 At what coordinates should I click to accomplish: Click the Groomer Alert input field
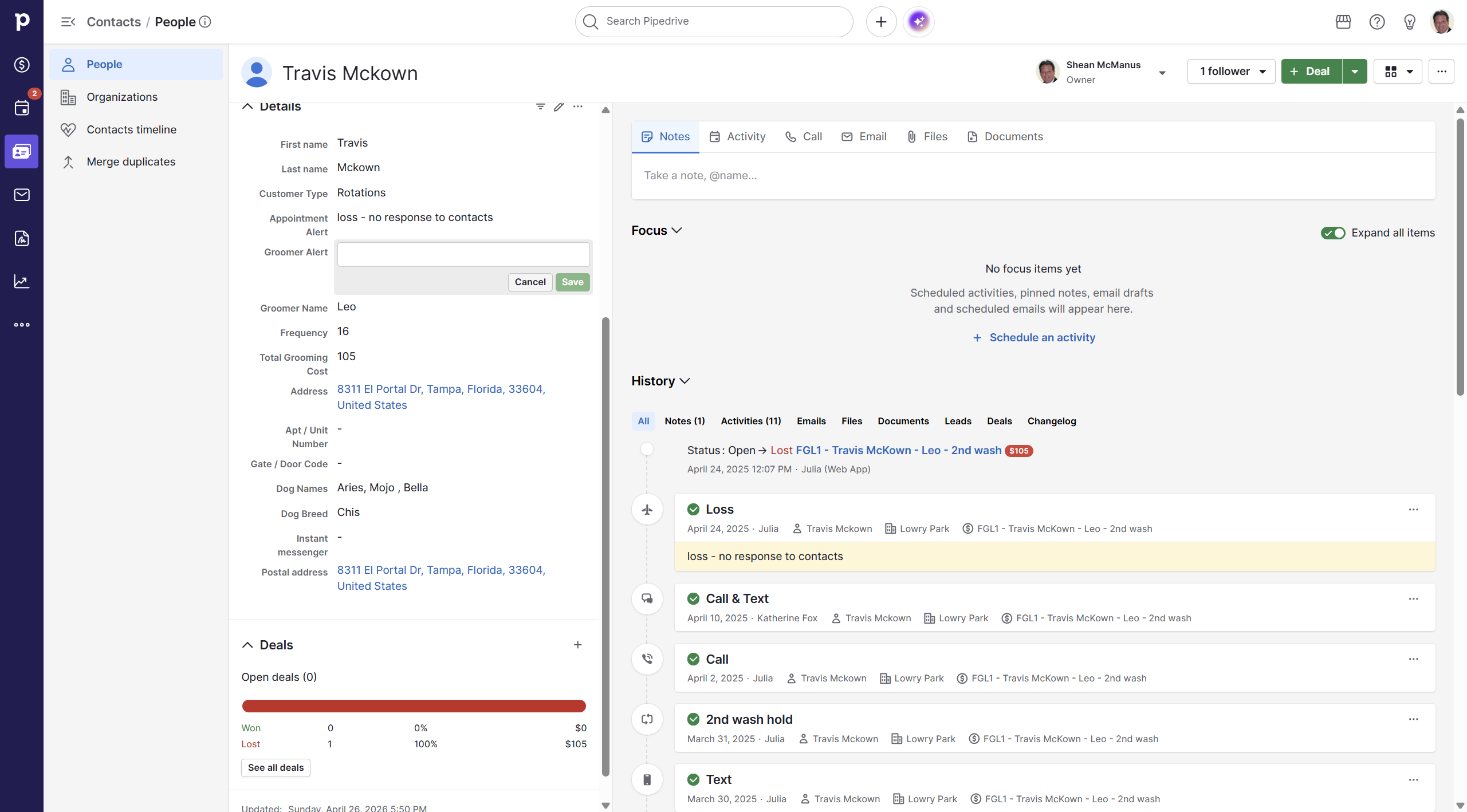[463, 254]
